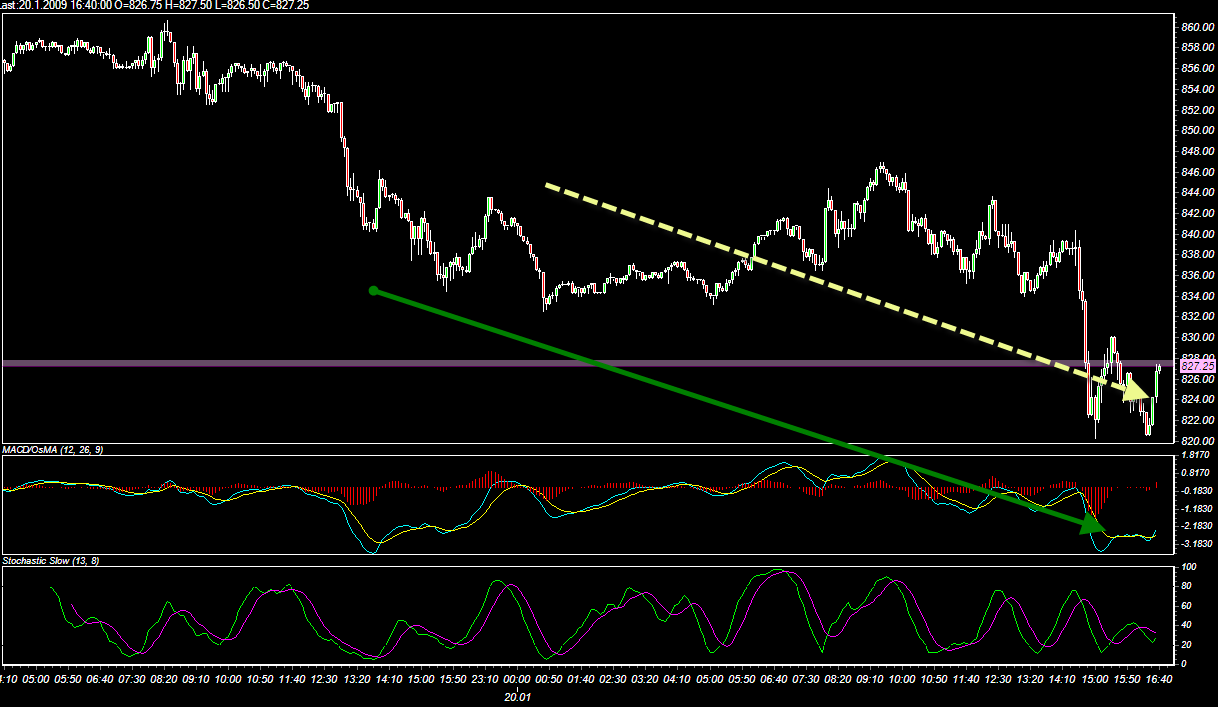Click the 836.00 price axis label
Image resolution: width=1218 pixels, height=707 pixels.
click(1196, 275)
